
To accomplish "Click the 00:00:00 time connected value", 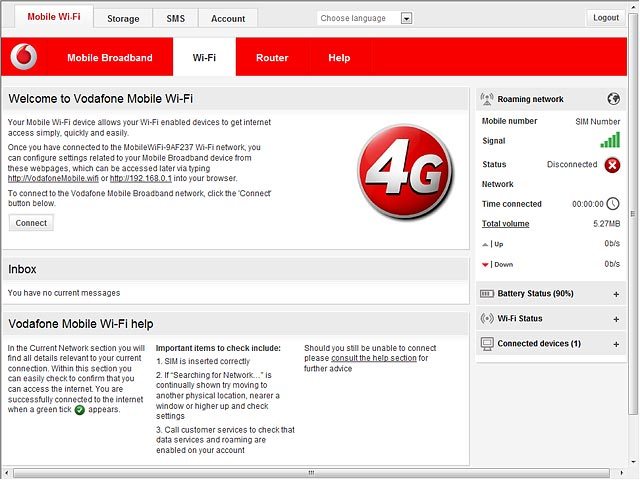I will pyautogui.click(x=587, y=204).
